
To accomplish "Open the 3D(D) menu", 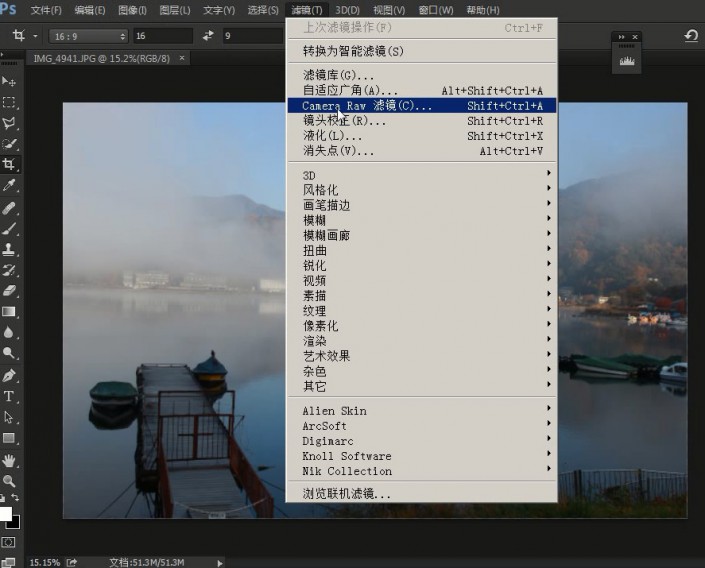I will point(347,10).
